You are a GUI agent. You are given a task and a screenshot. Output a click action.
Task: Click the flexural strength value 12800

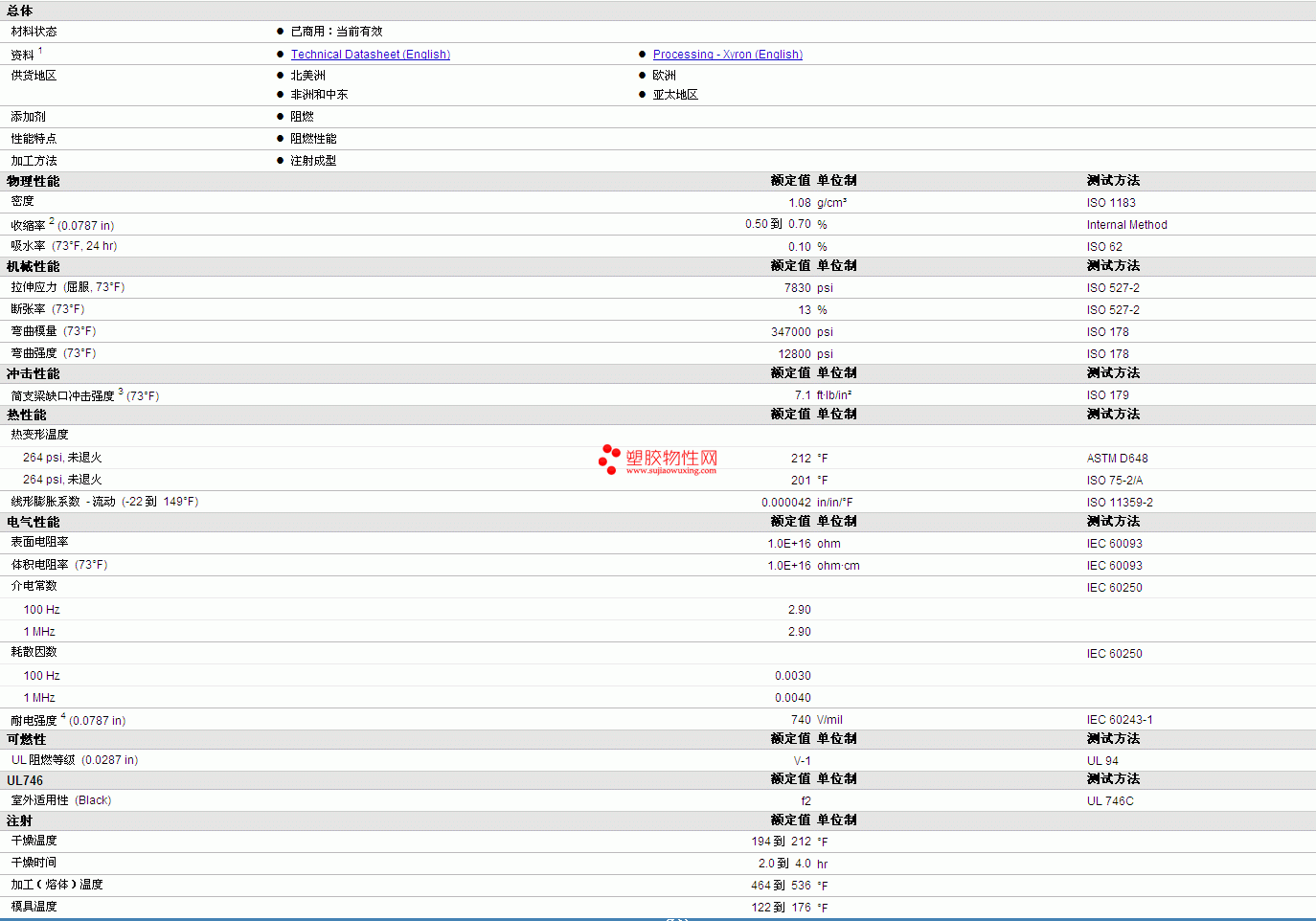tap(794, 354)
